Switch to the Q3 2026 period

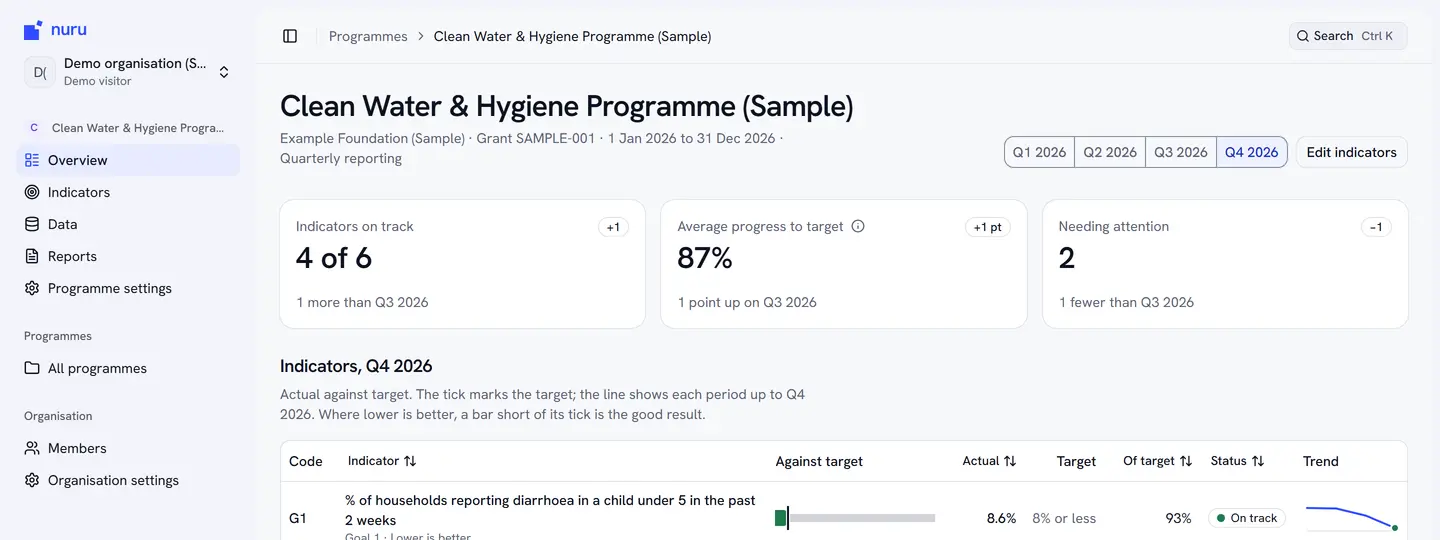pos(1181,152)
